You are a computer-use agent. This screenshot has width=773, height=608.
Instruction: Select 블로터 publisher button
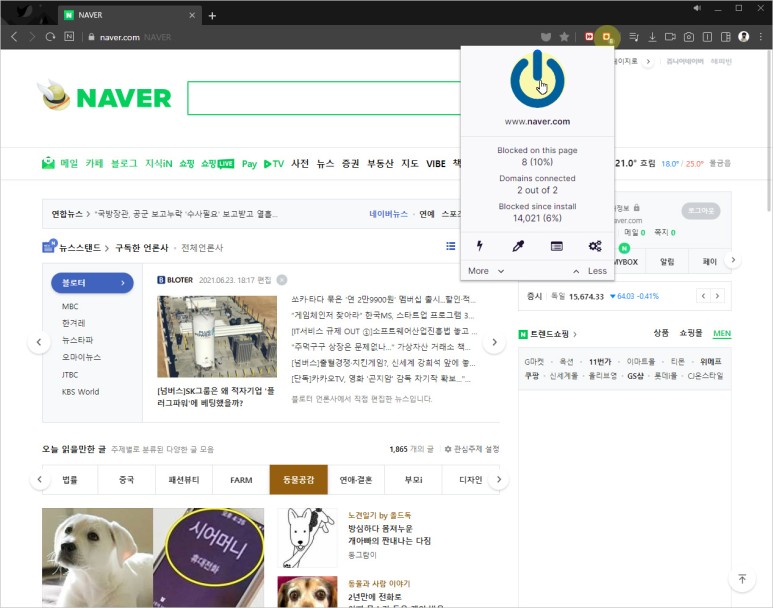pos(92,283)
